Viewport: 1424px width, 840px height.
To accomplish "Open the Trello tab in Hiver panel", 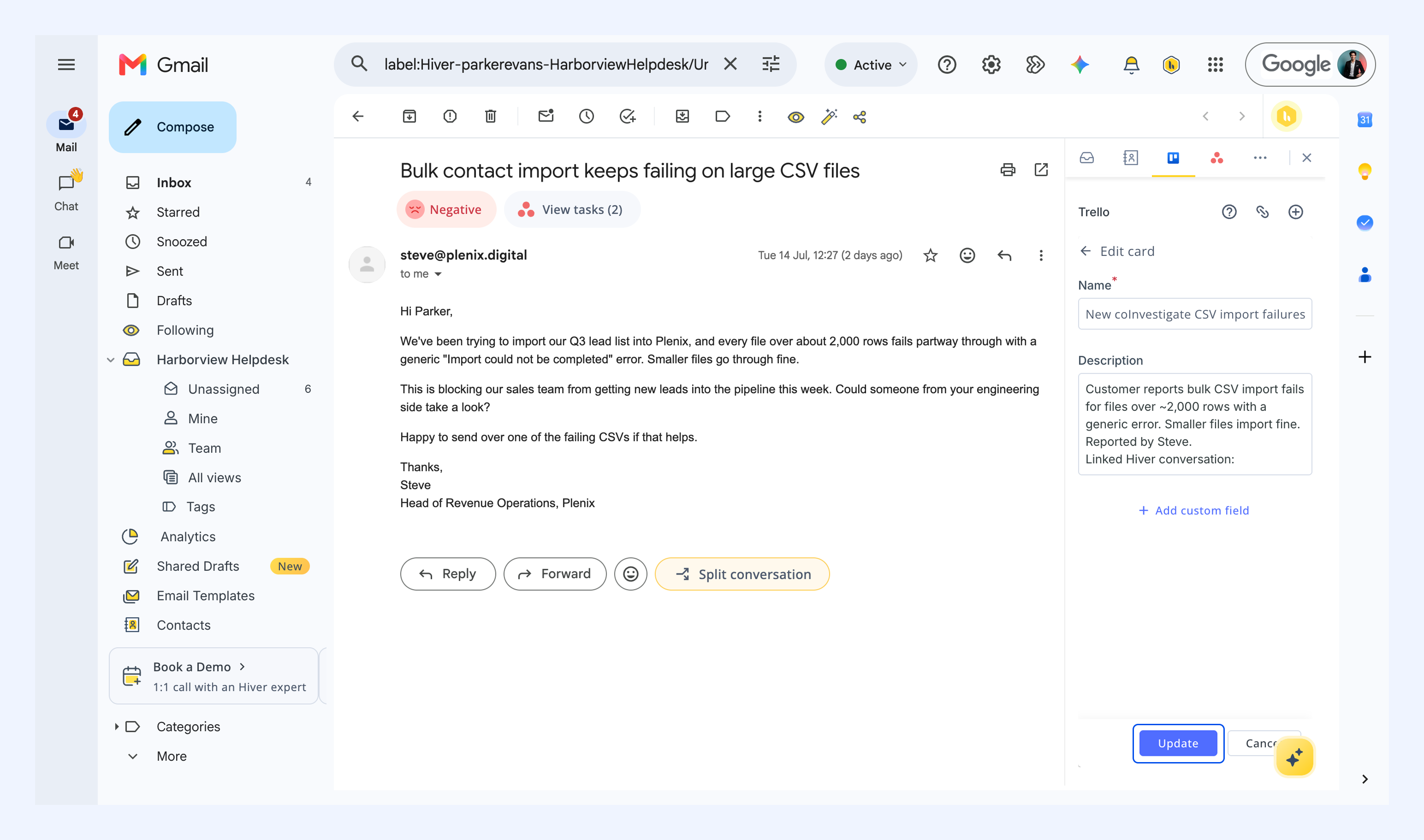I will coord(1173,158).
